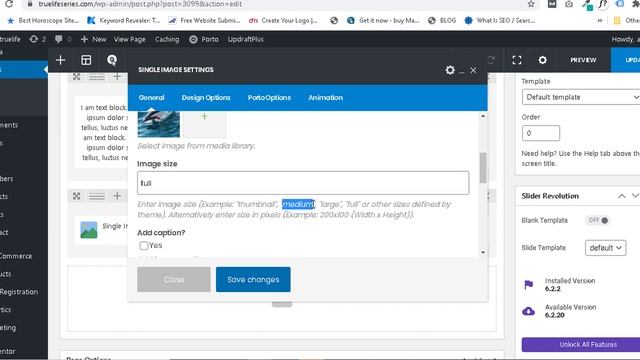The width and height of the screenshot is (640, 360).
Task: Click the Add Element plus icon in builder toolbar
Action: point(60,60)
